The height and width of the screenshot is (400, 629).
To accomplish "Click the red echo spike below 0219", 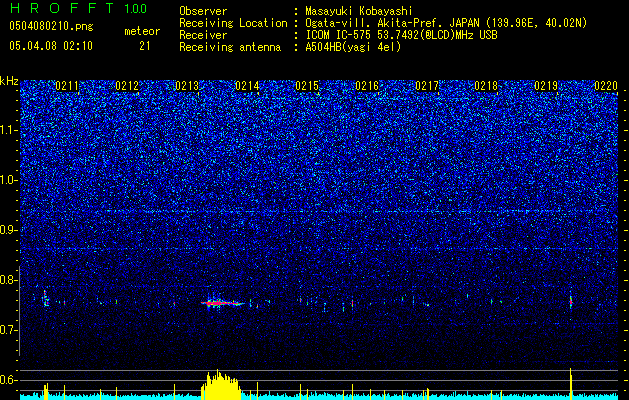I will (x=570, y=302).
